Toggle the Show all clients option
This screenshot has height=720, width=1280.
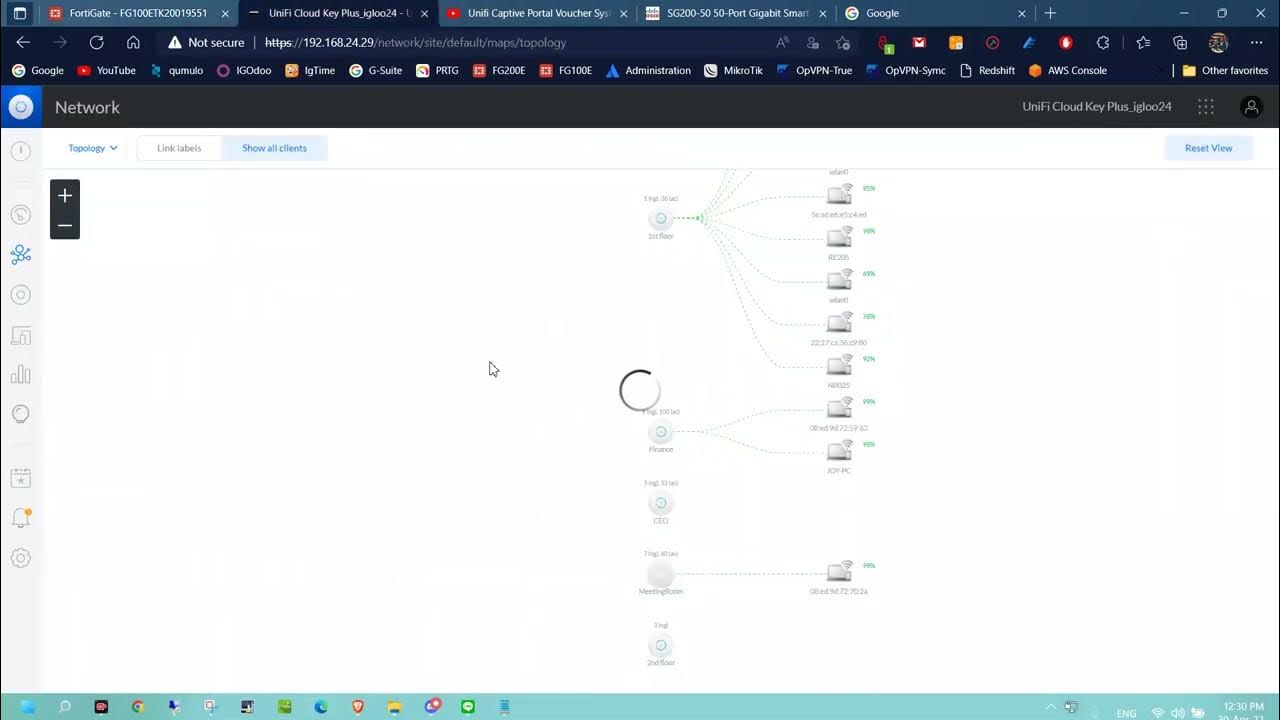pos(274,148)
